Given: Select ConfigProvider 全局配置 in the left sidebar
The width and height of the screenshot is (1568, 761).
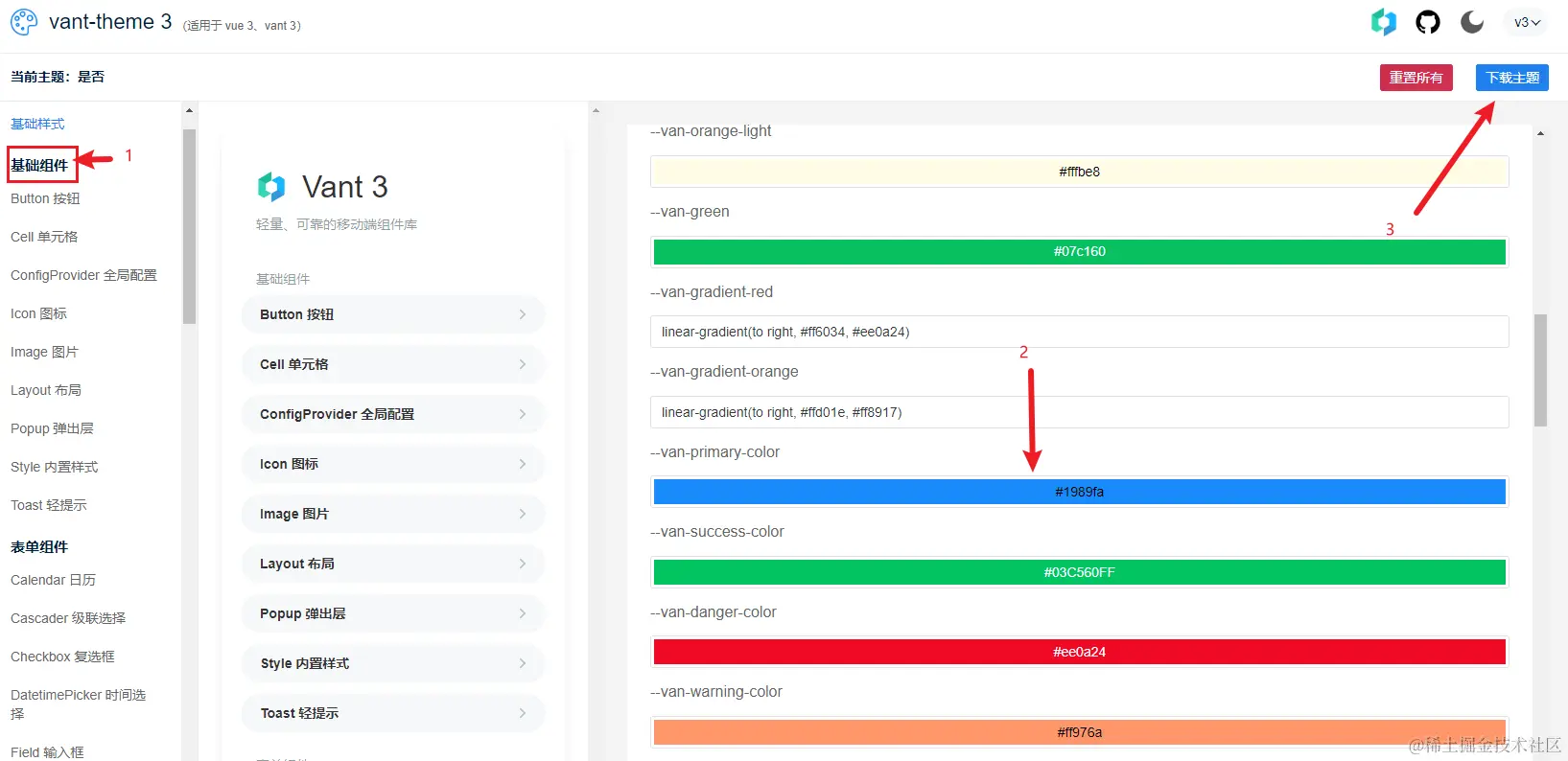Looking at the screenshot, I should pyautogui.click(x=83, y=275).
